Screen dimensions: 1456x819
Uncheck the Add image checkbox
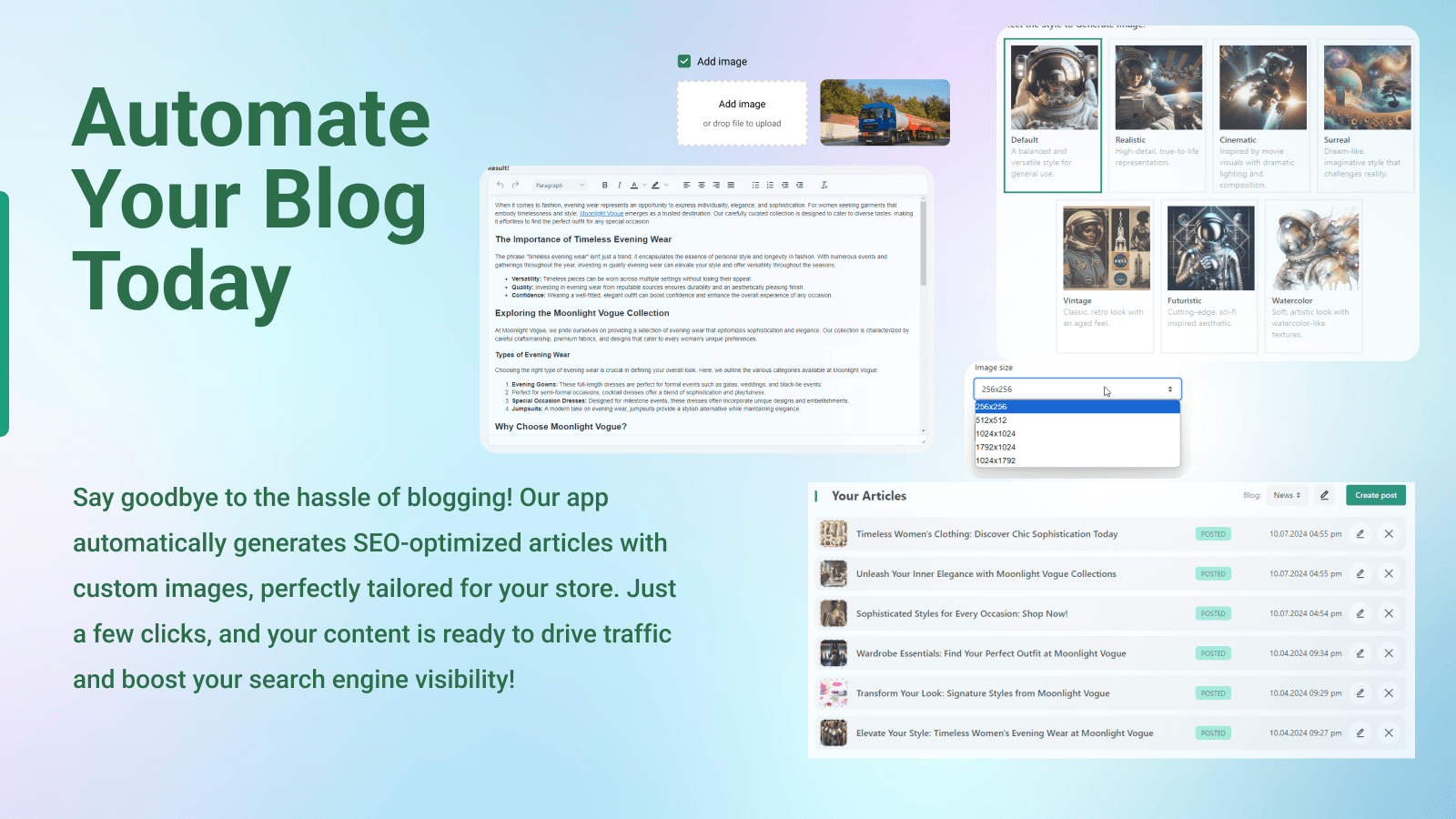[x=683, y=60]
